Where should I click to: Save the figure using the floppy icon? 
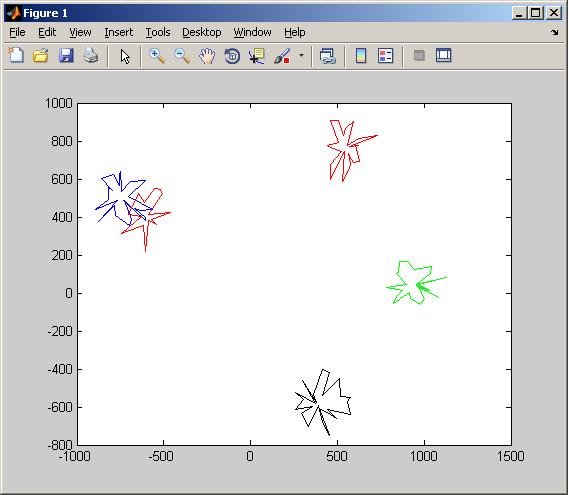pyautogui.click(x=66, y=56)
